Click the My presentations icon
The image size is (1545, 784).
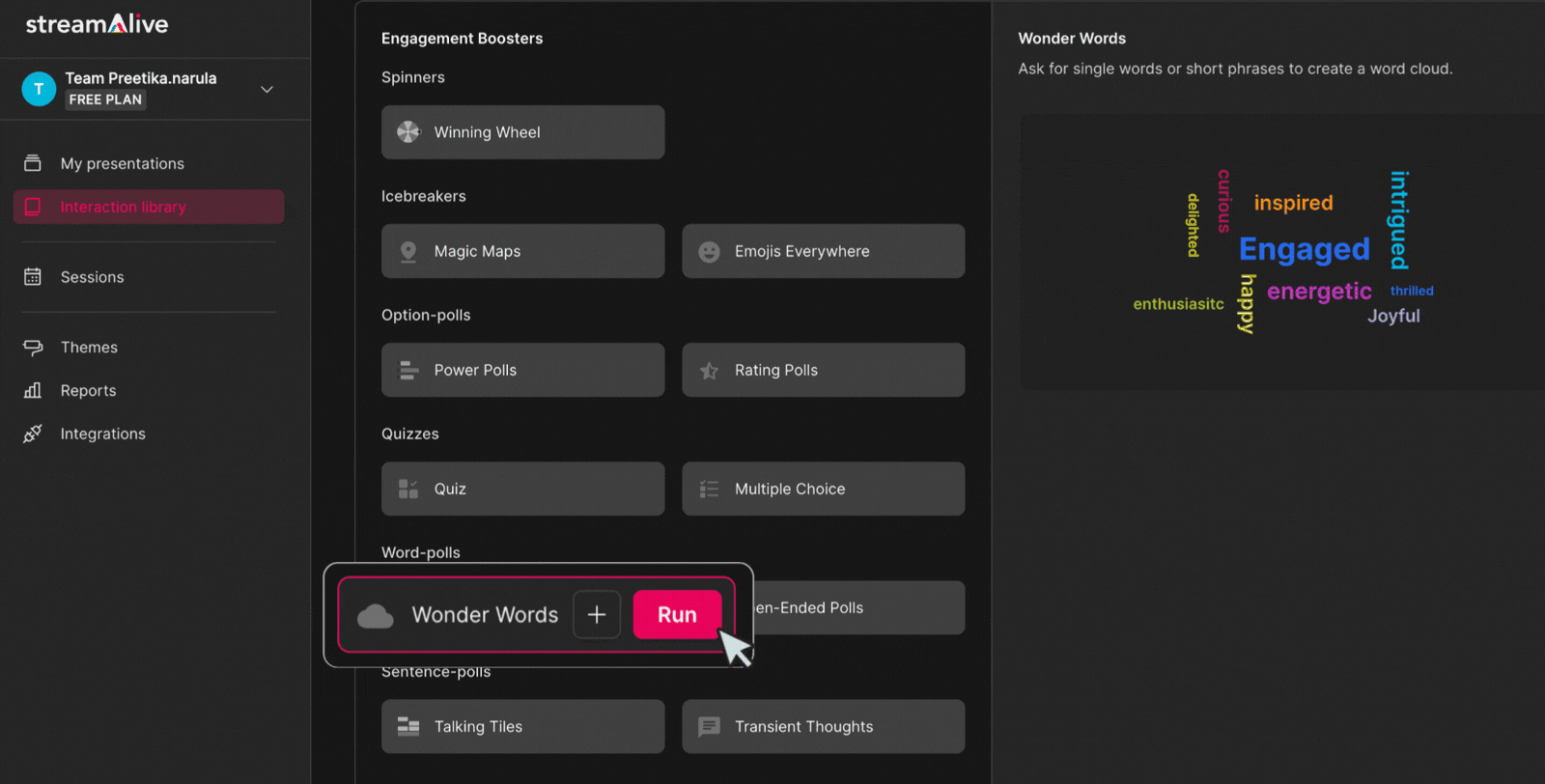tap(33, 163)
